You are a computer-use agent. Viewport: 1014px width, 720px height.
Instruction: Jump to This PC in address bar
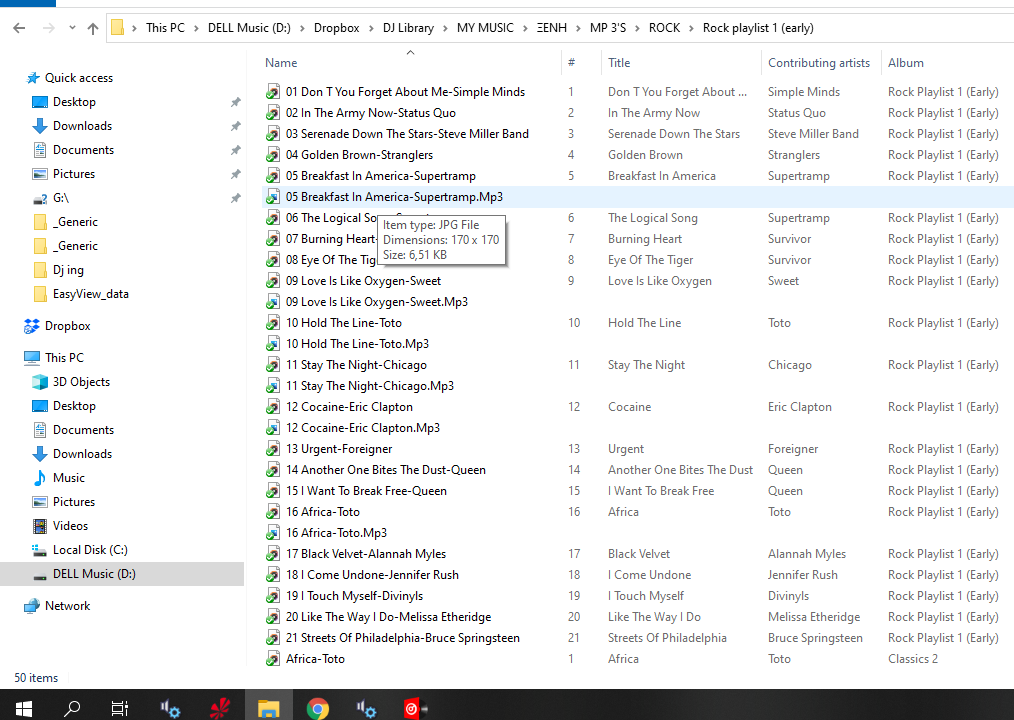tap(165, 28)
